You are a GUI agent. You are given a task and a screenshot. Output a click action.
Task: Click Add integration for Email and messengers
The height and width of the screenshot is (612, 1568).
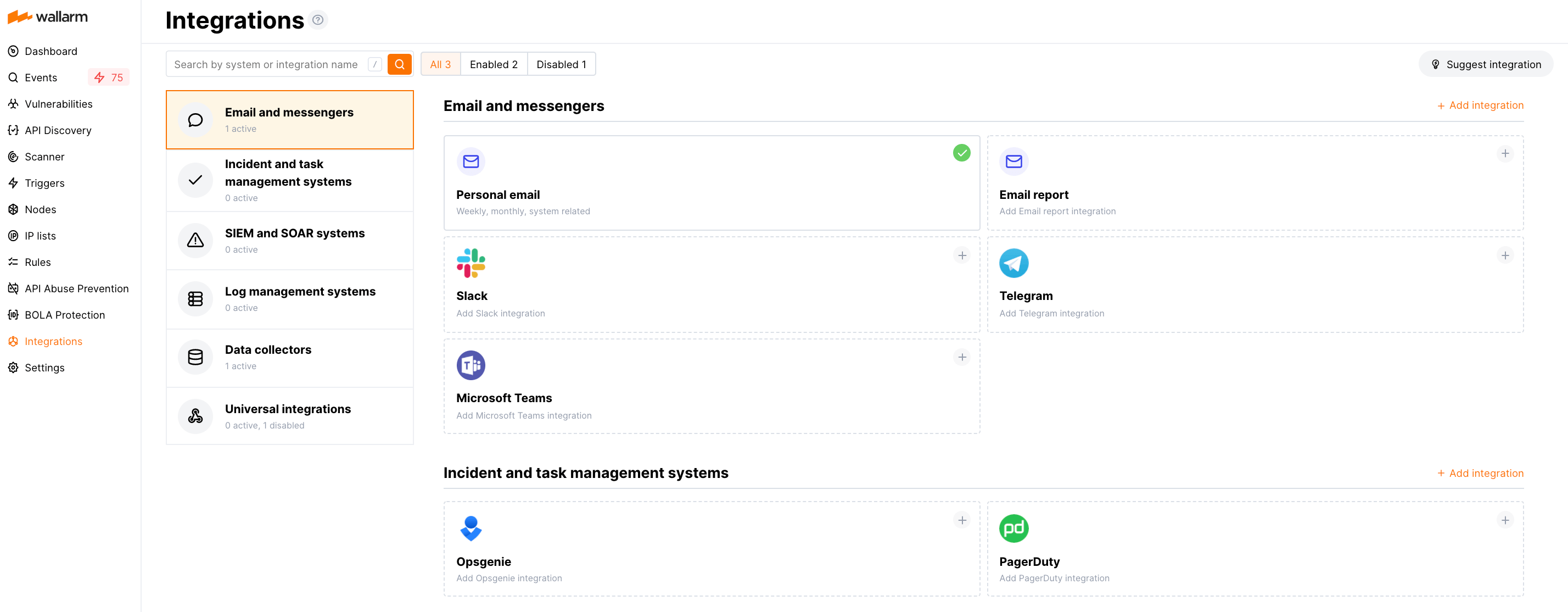tap(1480, 105)
